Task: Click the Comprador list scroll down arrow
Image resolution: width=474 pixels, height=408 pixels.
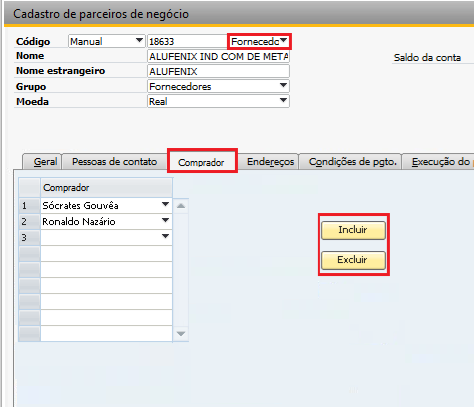Action: pos(181,334)
